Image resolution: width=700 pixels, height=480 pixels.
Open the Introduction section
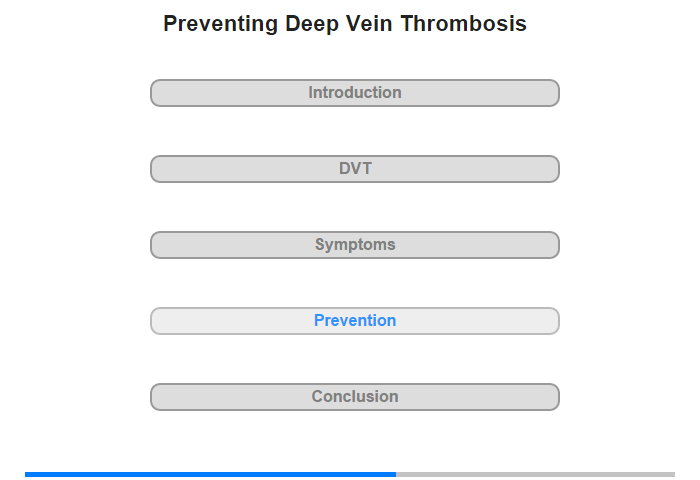click(x=354, y=93)
